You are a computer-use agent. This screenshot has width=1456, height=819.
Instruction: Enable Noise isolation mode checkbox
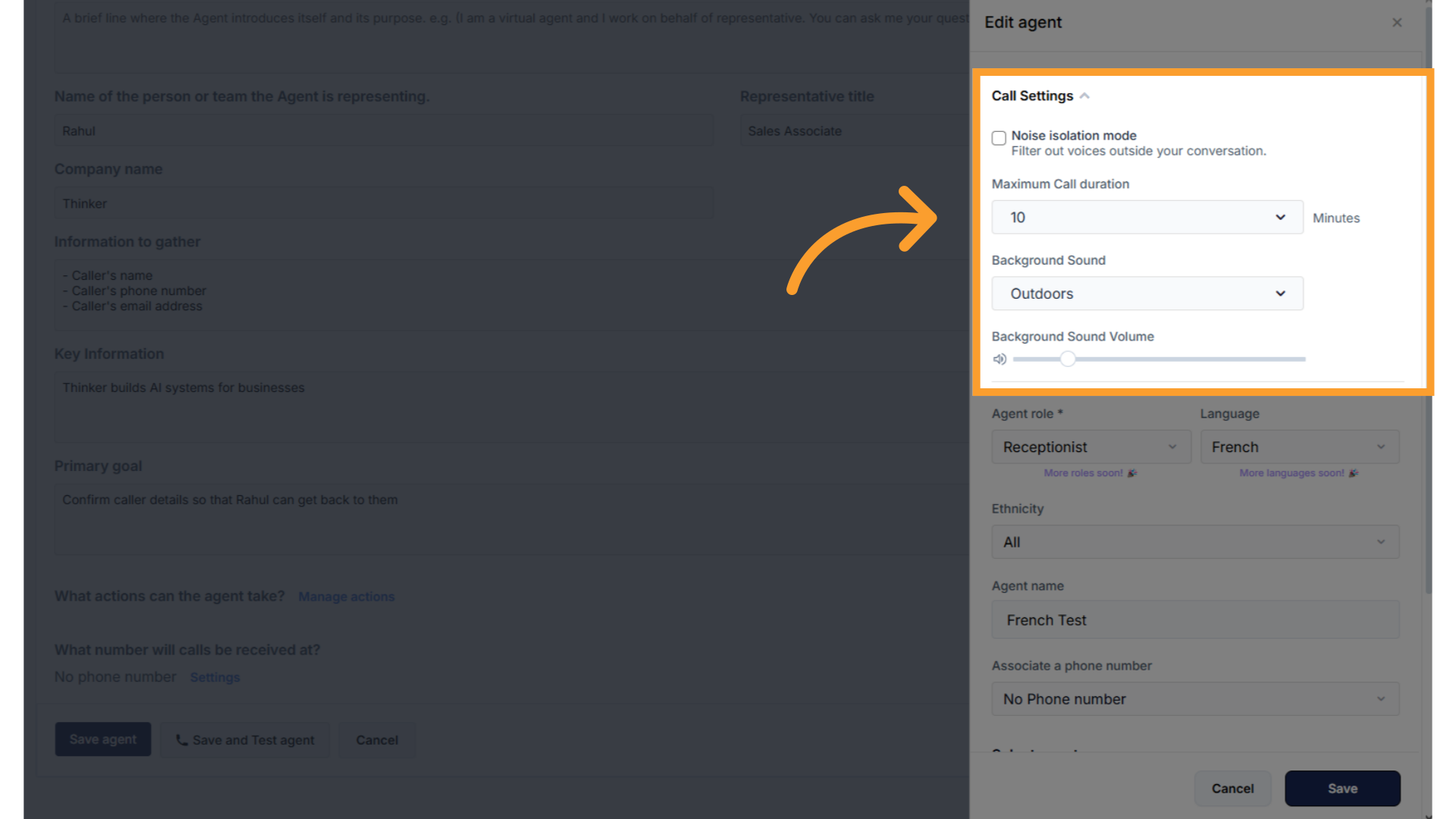click(999, 138)
